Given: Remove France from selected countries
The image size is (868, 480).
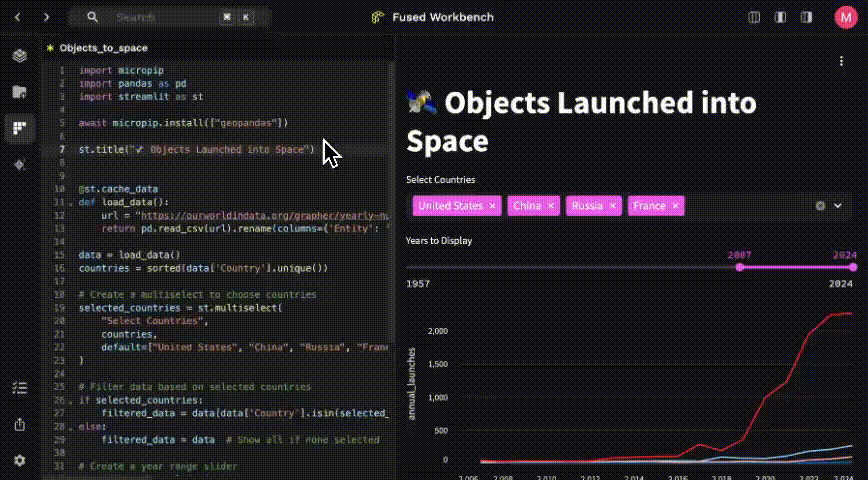Looking at the screenshot, I should (x=675, y=206).
